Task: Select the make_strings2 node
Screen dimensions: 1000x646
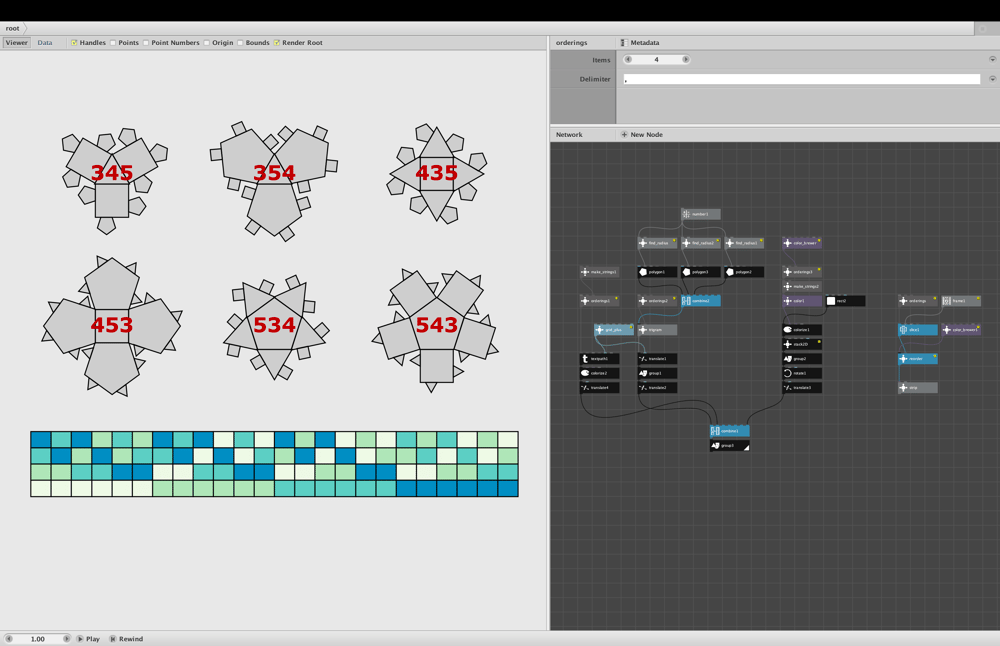Action: coord(802,286)
